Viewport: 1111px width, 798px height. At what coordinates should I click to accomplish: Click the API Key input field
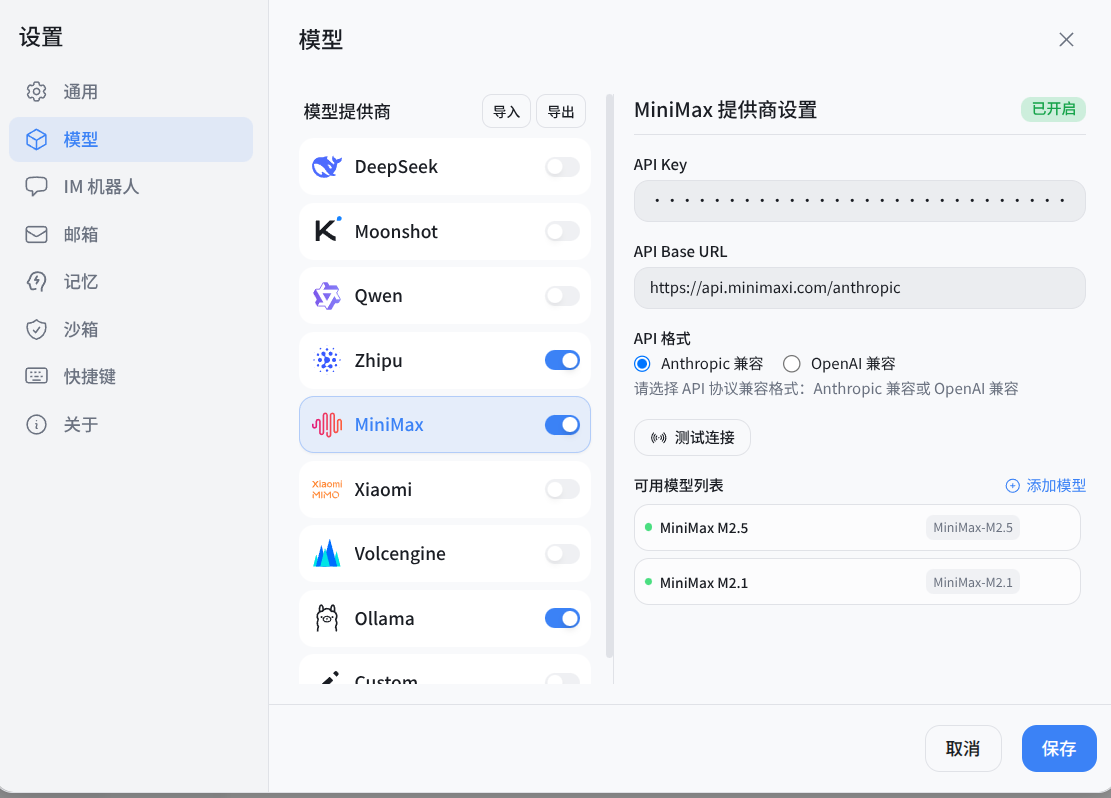tap(859, 201)
